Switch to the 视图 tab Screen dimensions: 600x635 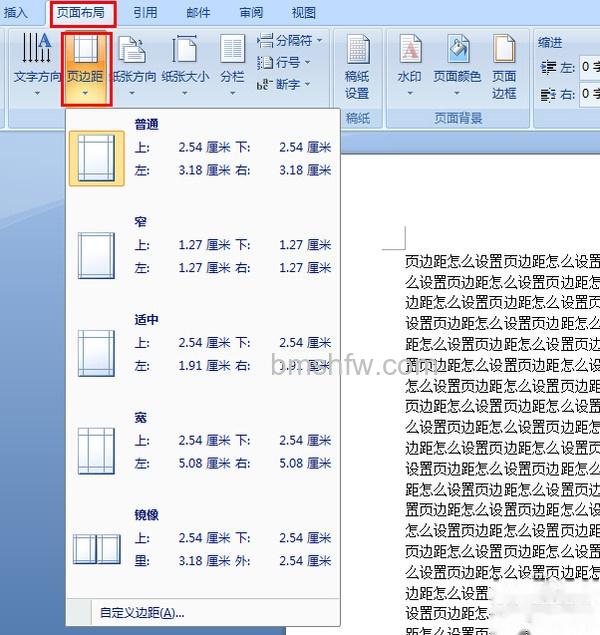tap(304, 13)
